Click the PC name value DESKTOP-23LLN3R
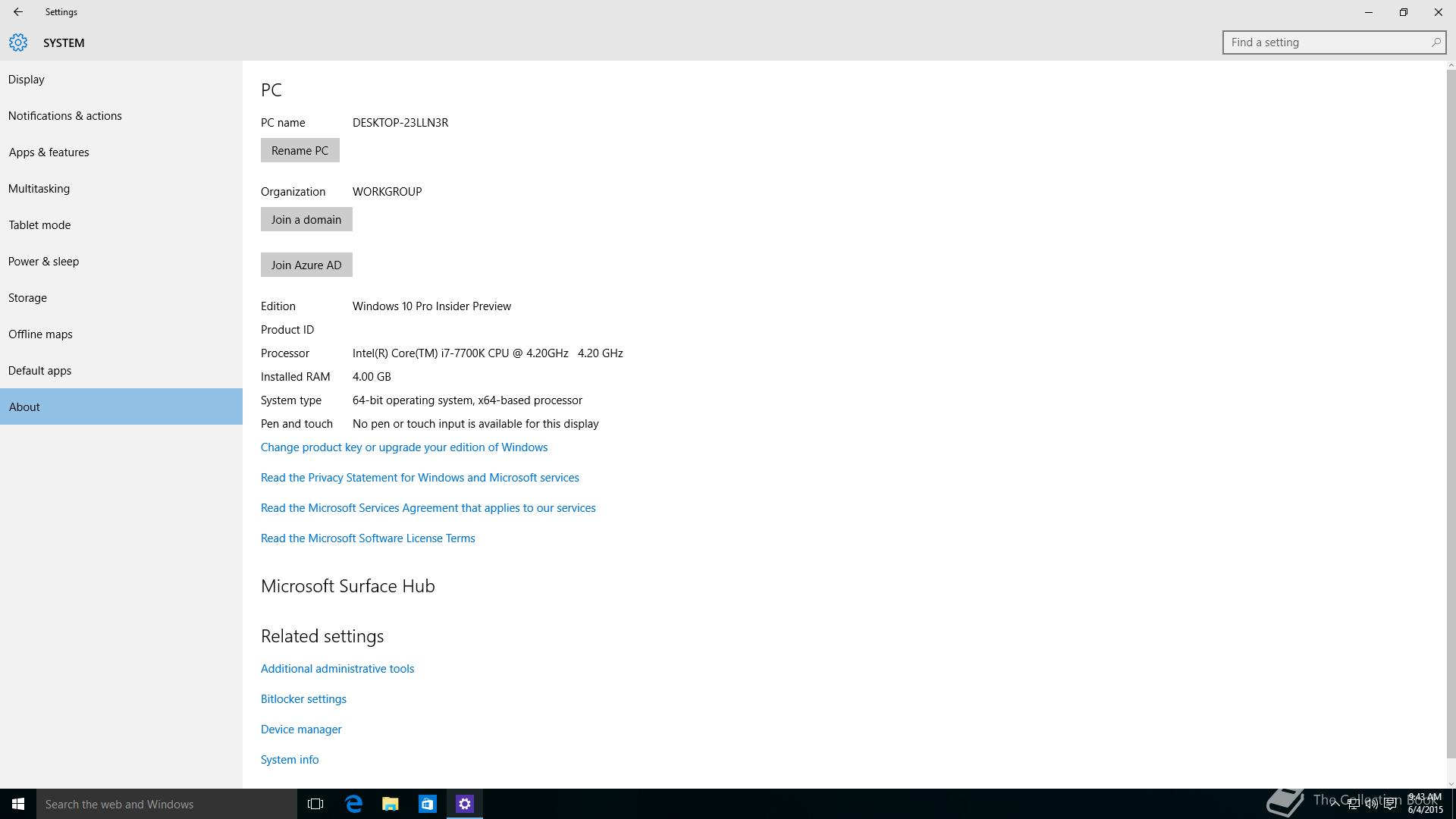Screen dimensions: 1456x819 (400, 123)
